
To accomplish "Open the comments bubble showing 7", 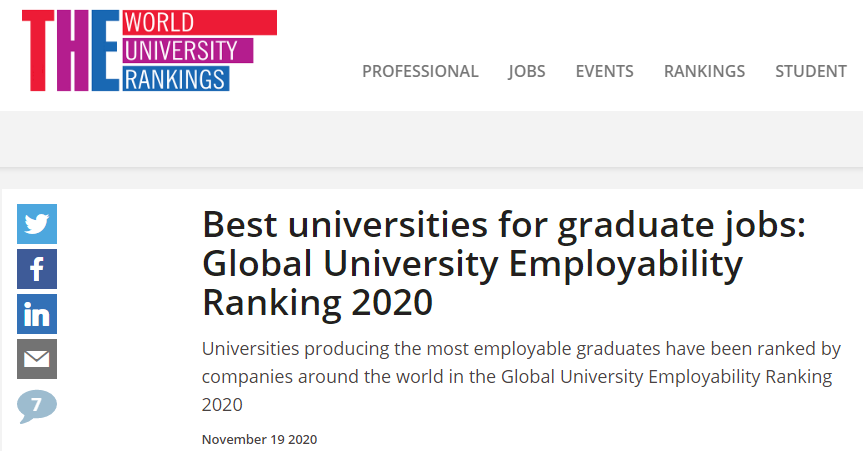I will coord(37,406).
